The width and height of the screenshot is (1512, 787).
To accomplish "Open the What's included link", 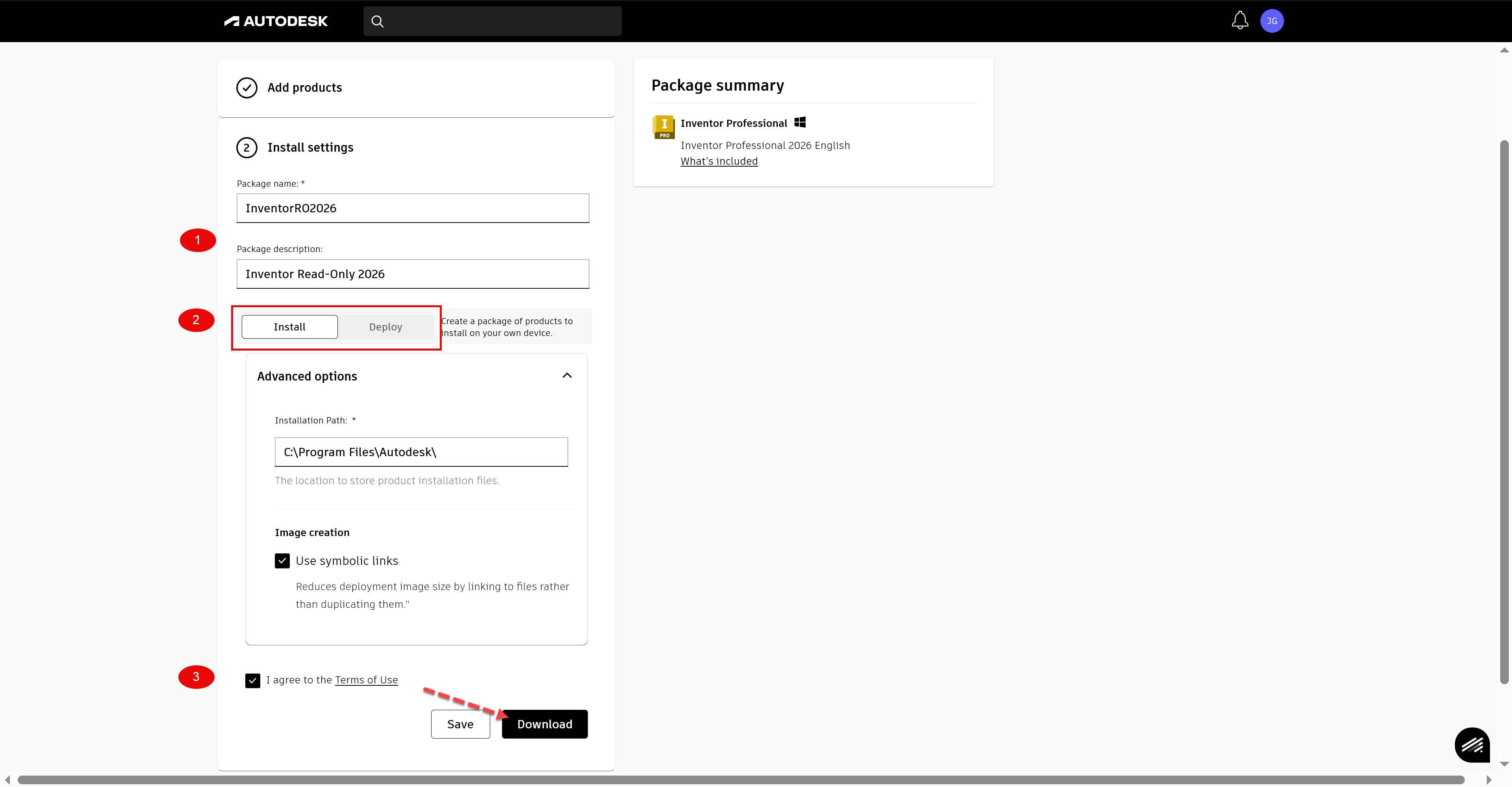I will (719, 161).
